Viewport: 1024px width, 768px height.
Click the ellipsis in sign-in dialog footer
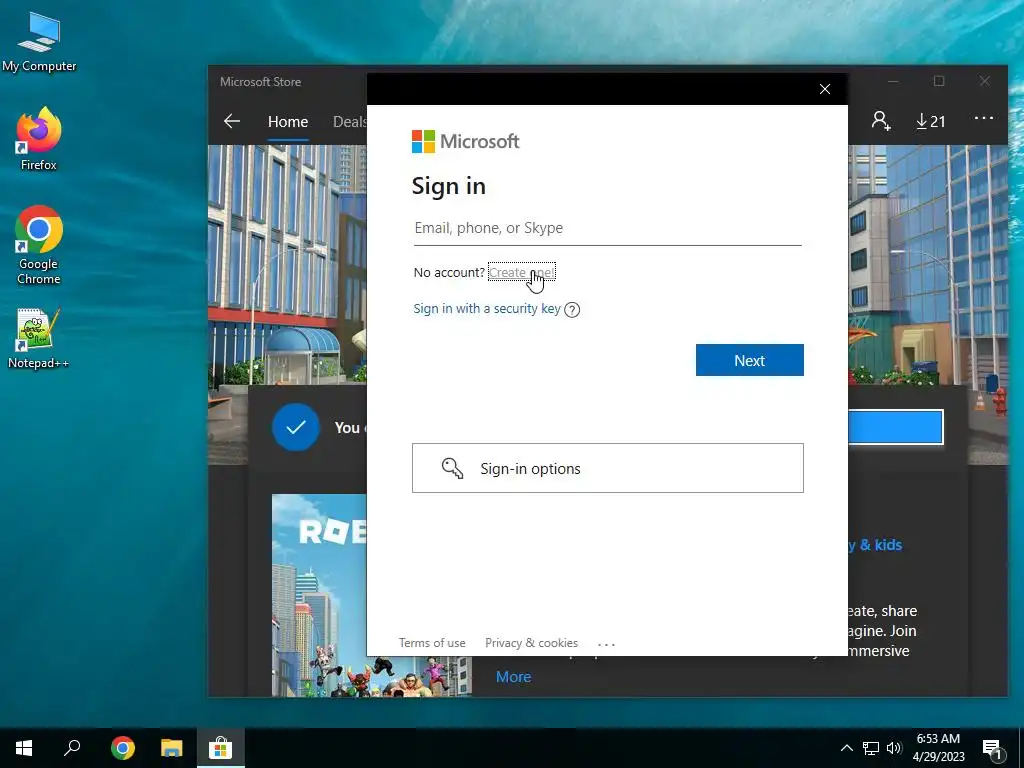(x=606, y=644)
